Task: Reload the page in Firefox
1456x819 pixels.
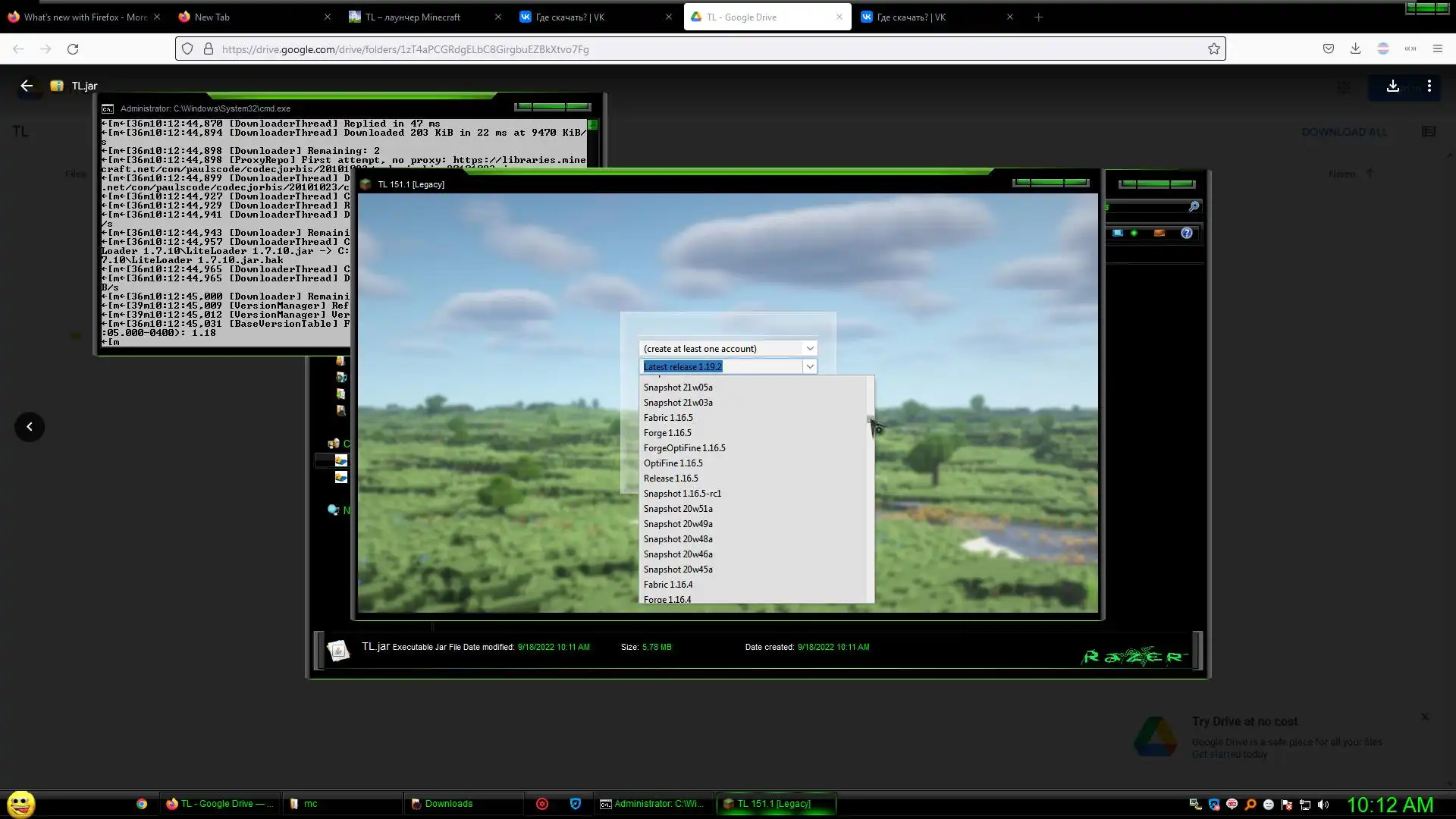Action: click(73, 49)
